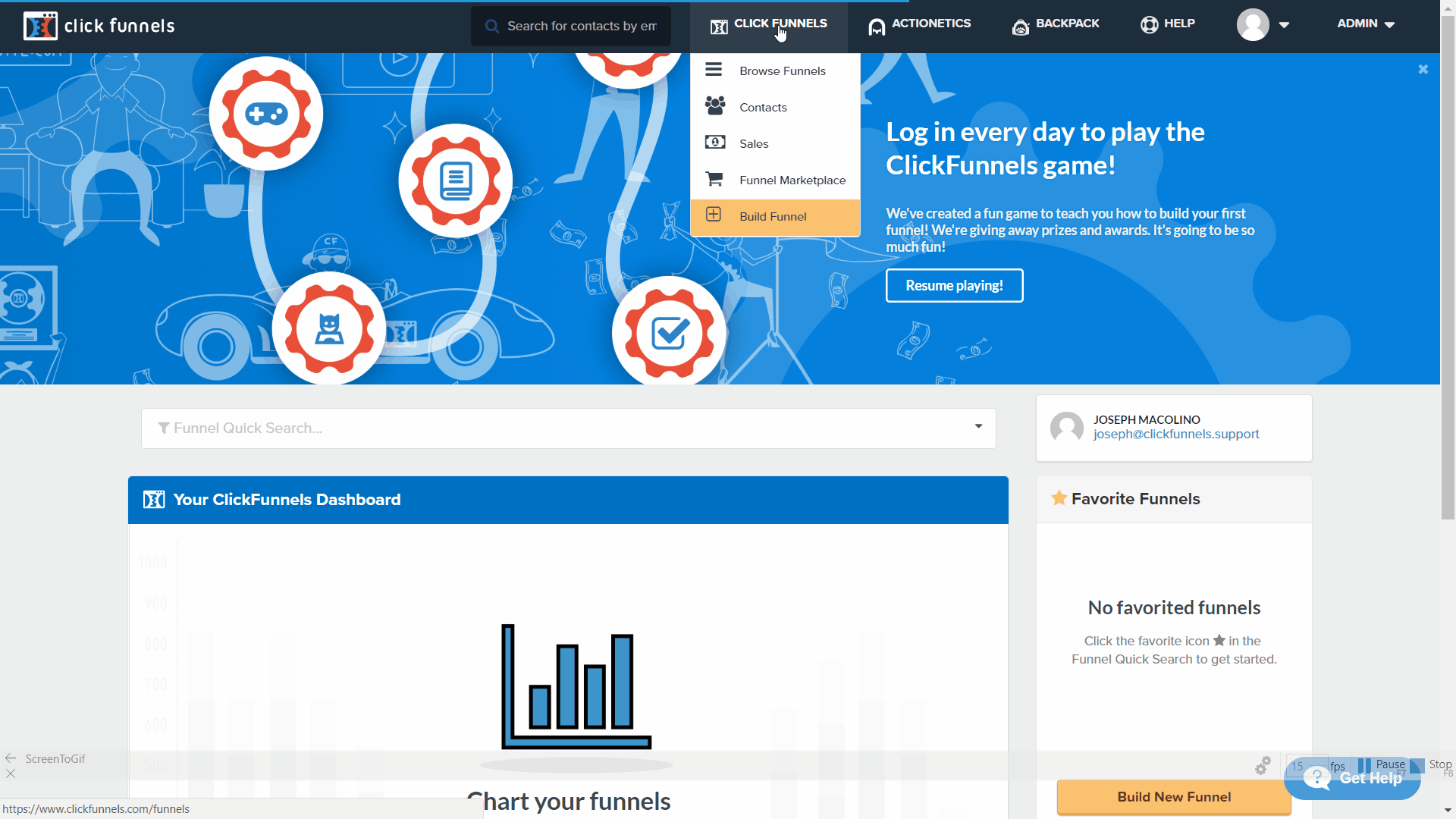Open joseph@clickfunnels.support email link

point(1175,435)
